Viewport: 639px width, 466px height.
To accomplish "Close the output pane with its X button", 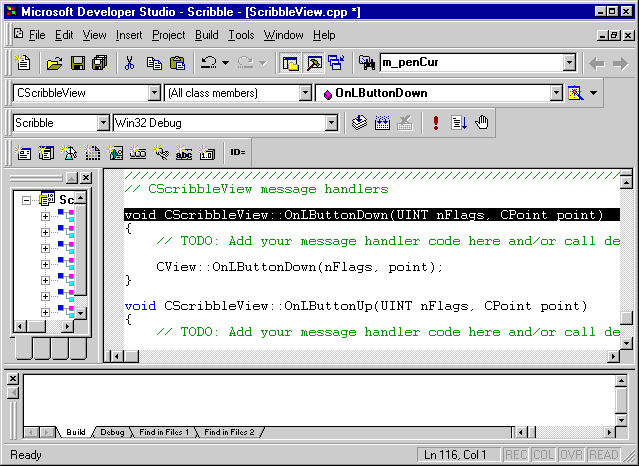I will click(13, 379).
